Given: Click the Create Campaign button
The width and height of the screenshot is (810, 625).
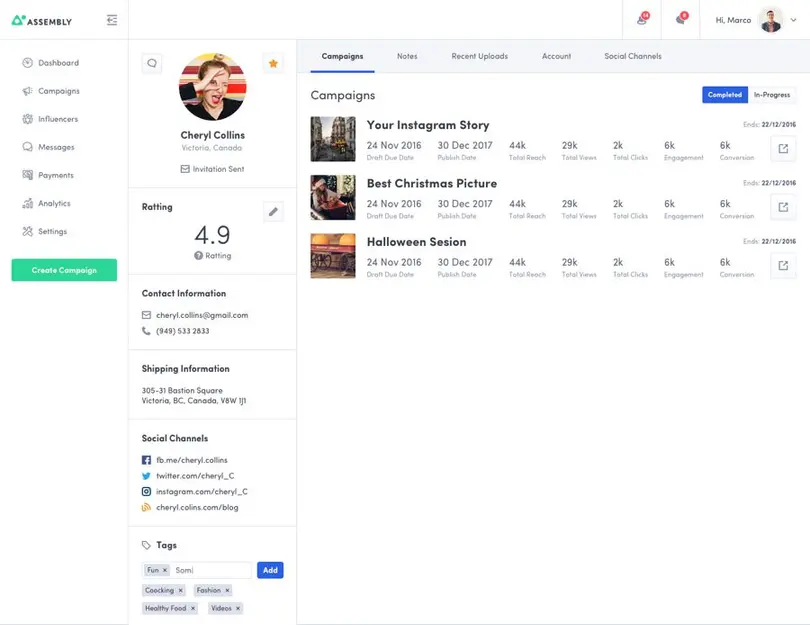Looking at the screenshot, I should point(64,270).
